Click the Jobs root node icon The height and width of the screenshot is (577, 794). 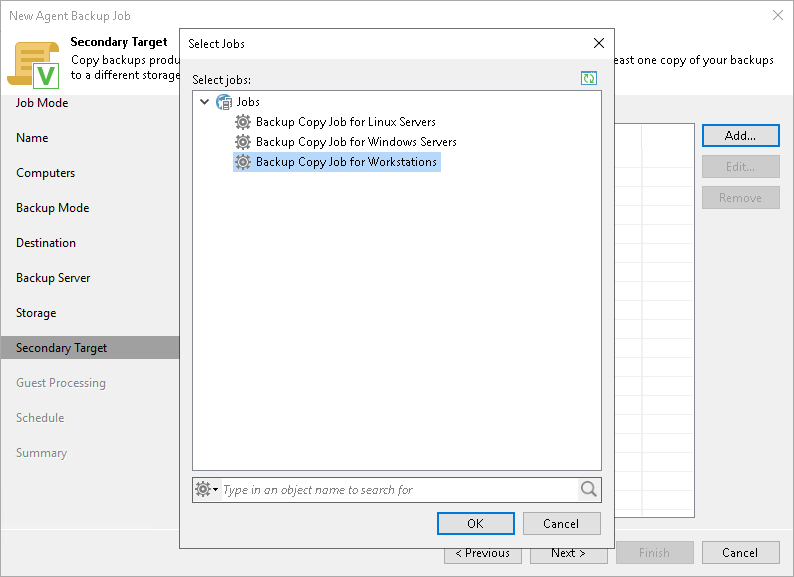[224, 102]
